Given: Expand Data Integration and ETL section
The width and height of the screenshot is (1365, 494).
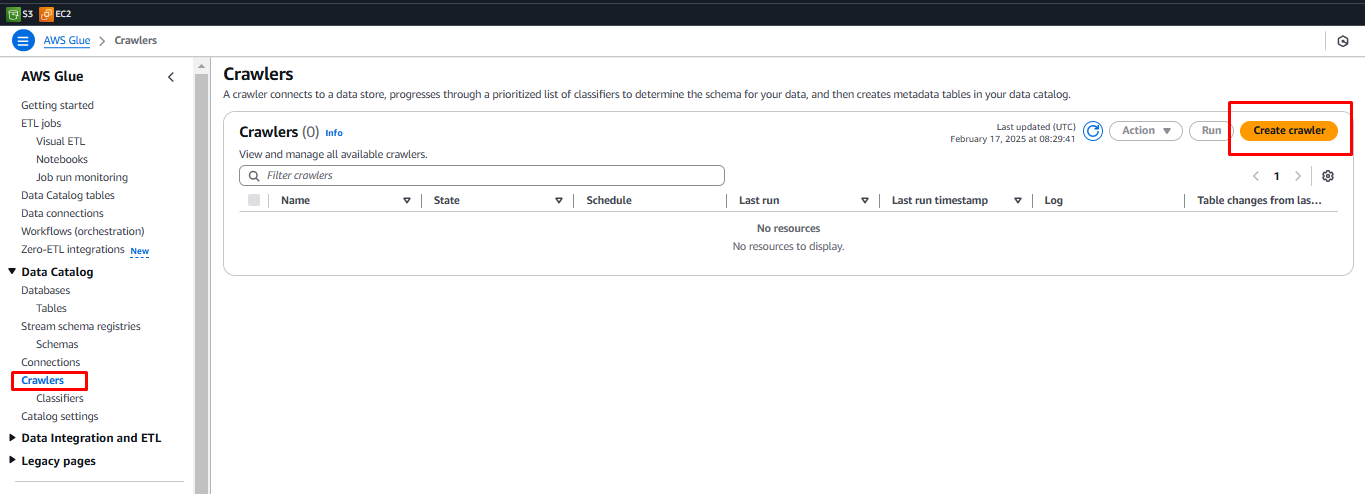Looking at the screenshot, I should (12, 438).
